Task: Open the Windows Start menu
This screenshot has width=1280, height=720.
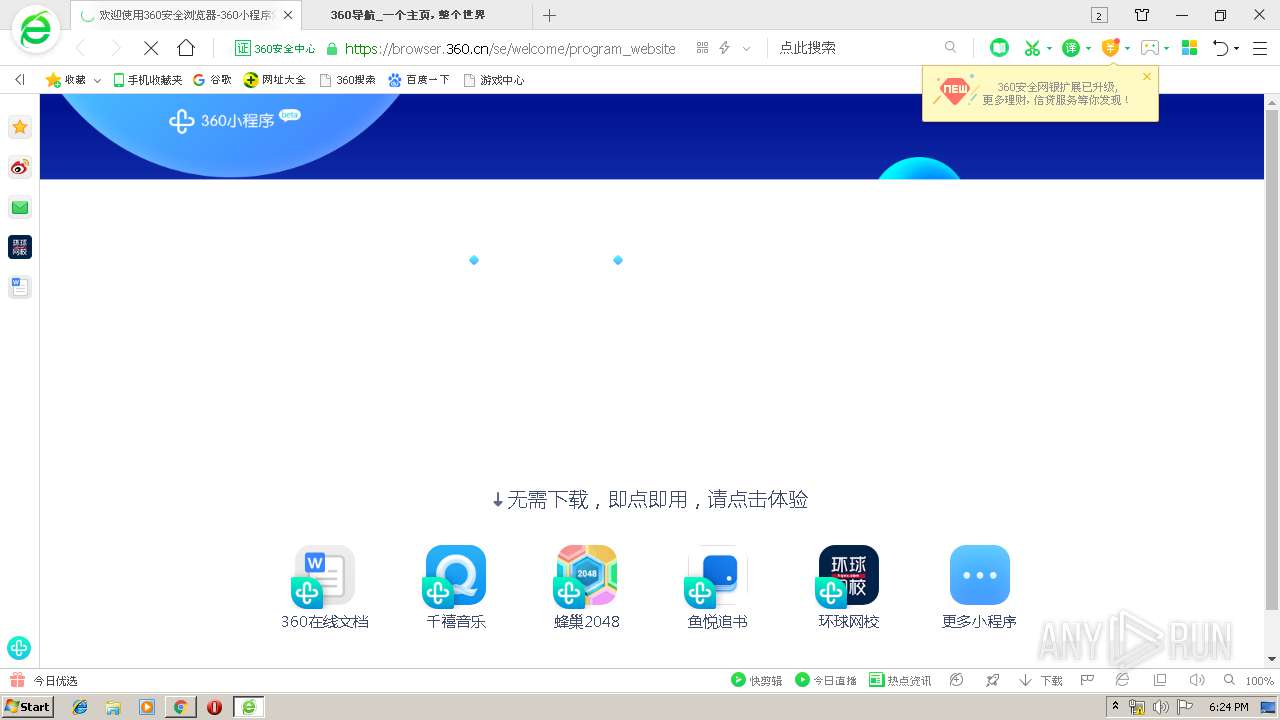Action: click(27, 706)
